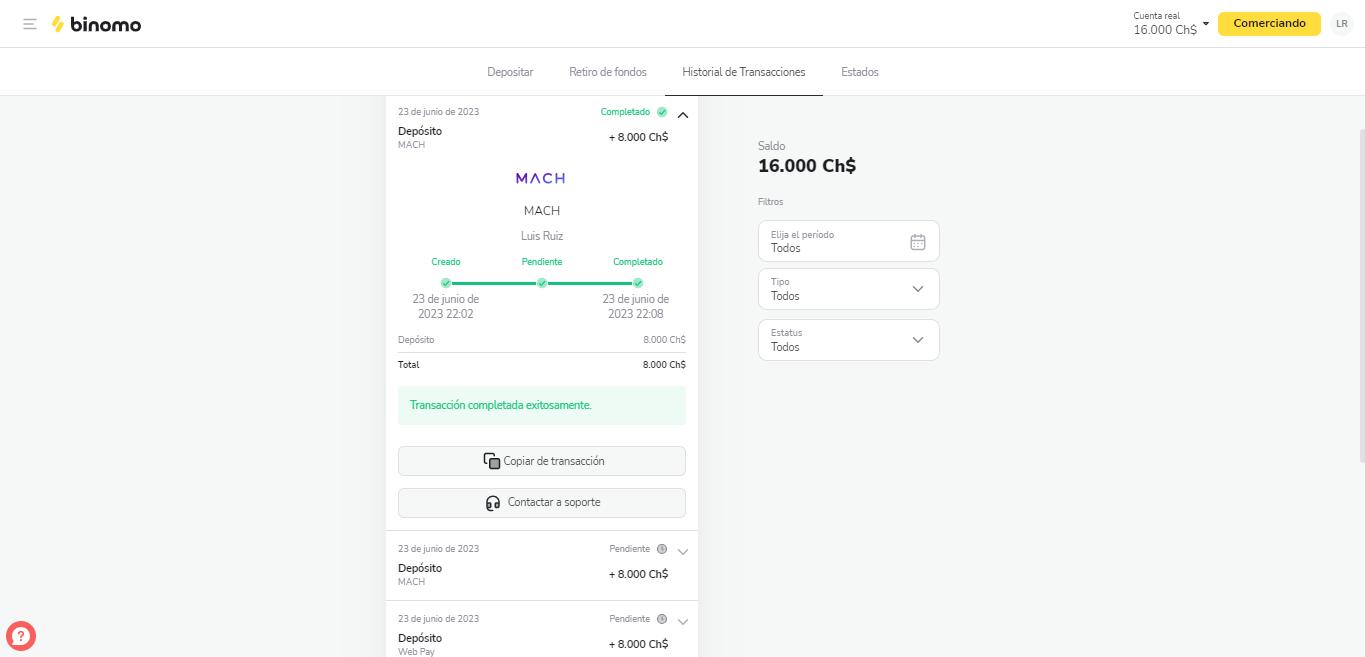Image resolution: width=1365 pixels, height=657 pixels.
Task: Open the LR user avatar
Action: point(1341,24)
